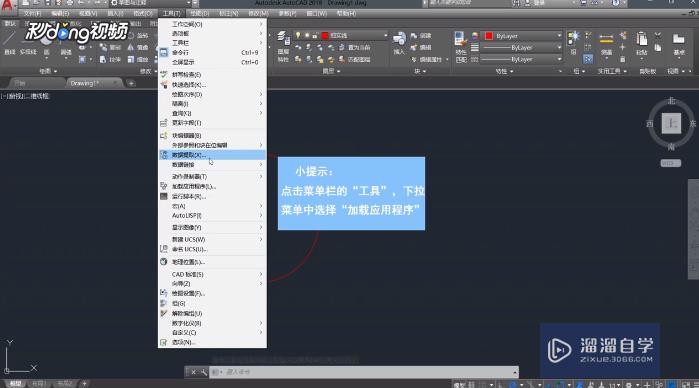Click the Base point (基点) view icon
The width and height of the screenshot is (699, 388).
(x=678, y=40)
